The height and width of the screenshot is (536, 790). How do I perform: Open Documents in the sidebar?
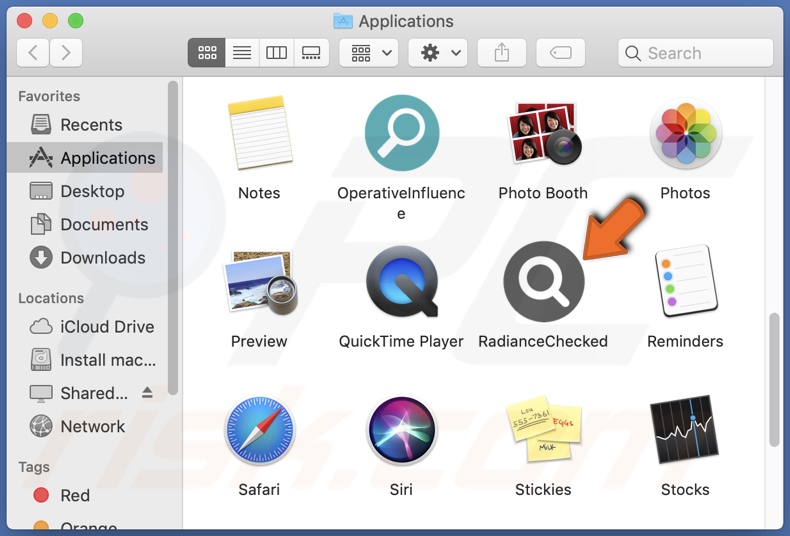(85, 224)
